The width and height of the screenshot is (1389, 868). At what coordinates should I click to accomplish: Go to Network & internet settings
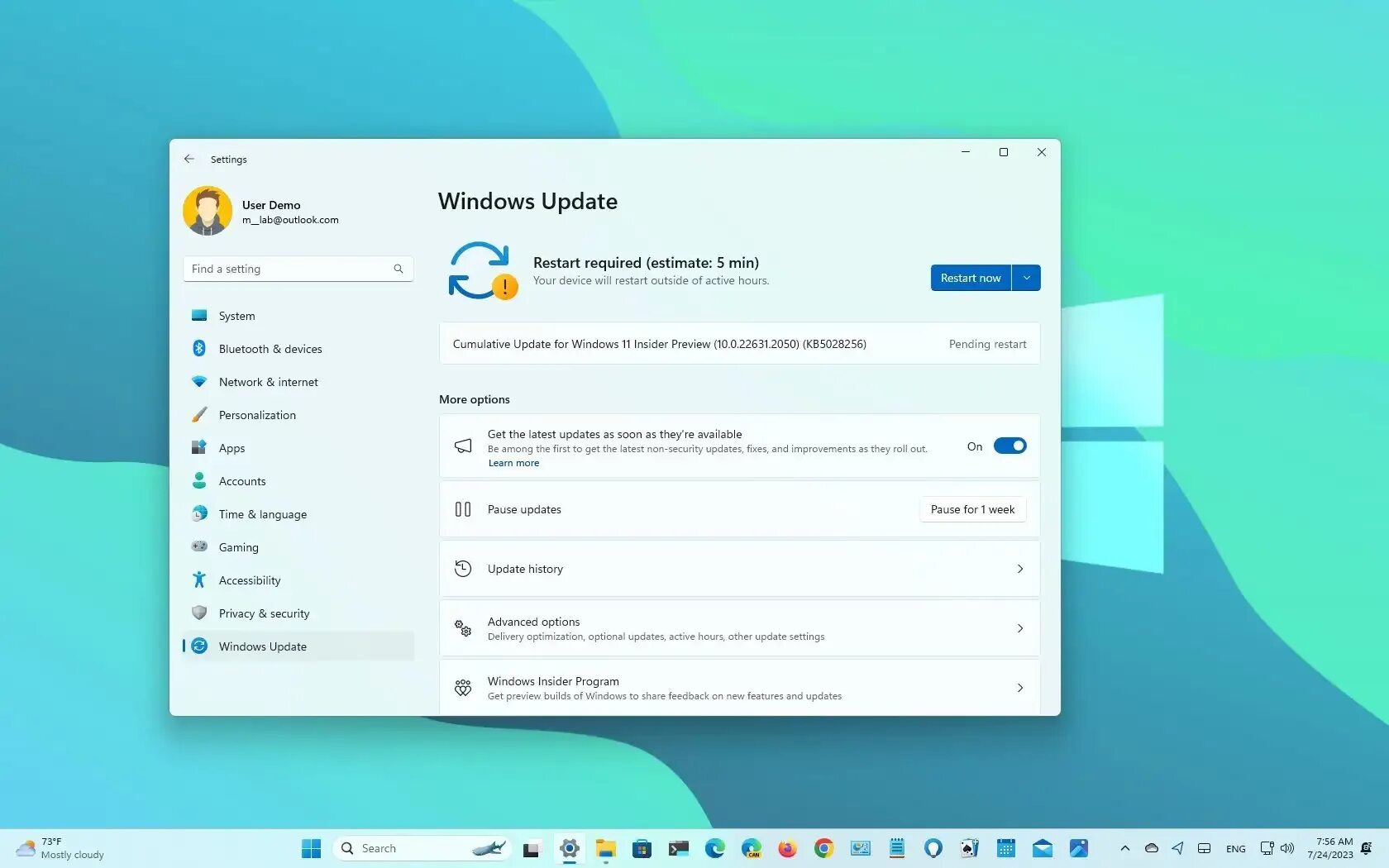pyautogui.click(x=298, y=382)
